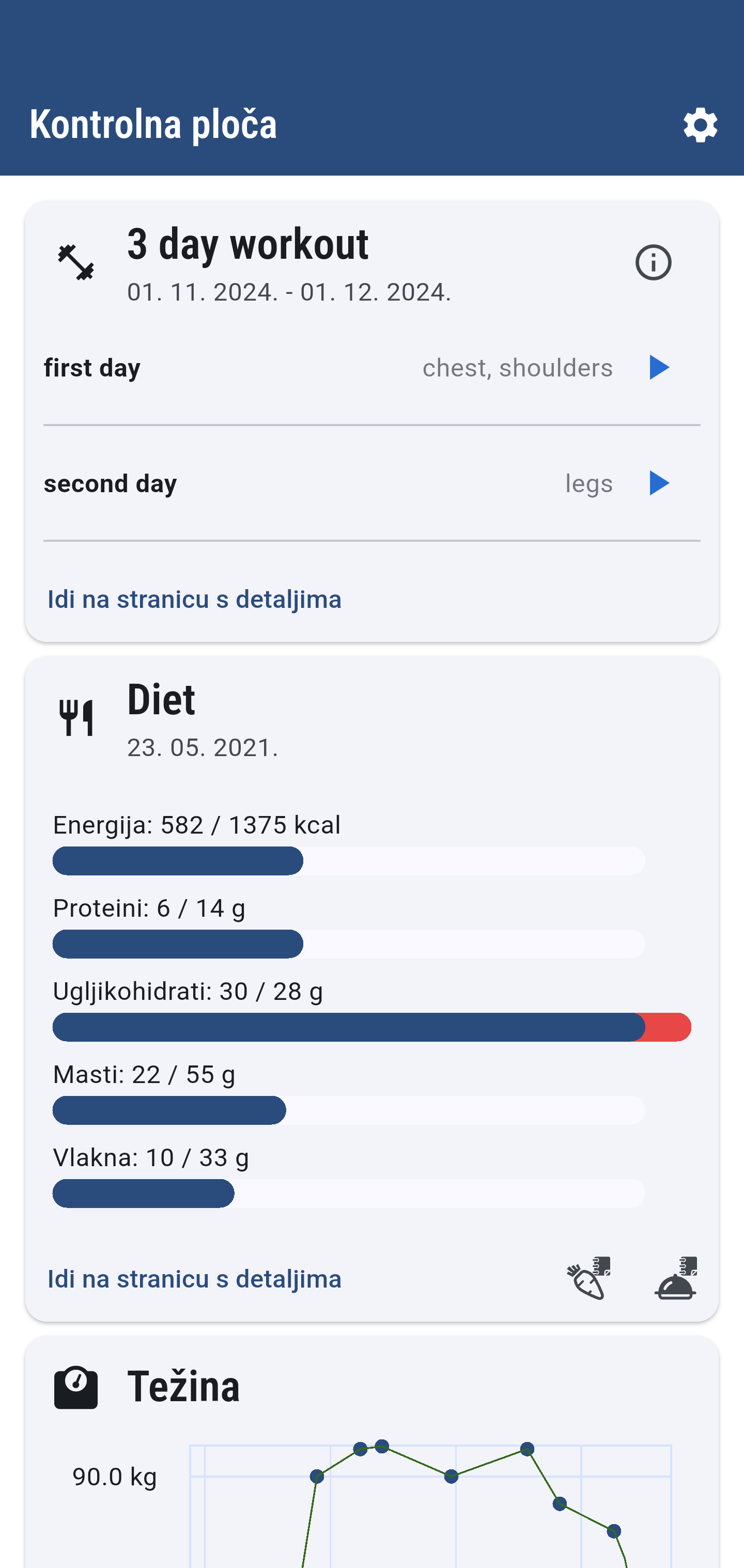The height and width of the screenshot is (1568, 744).
Task: Tap the highest point on weight chart
Action: [x=382, y=1446]
